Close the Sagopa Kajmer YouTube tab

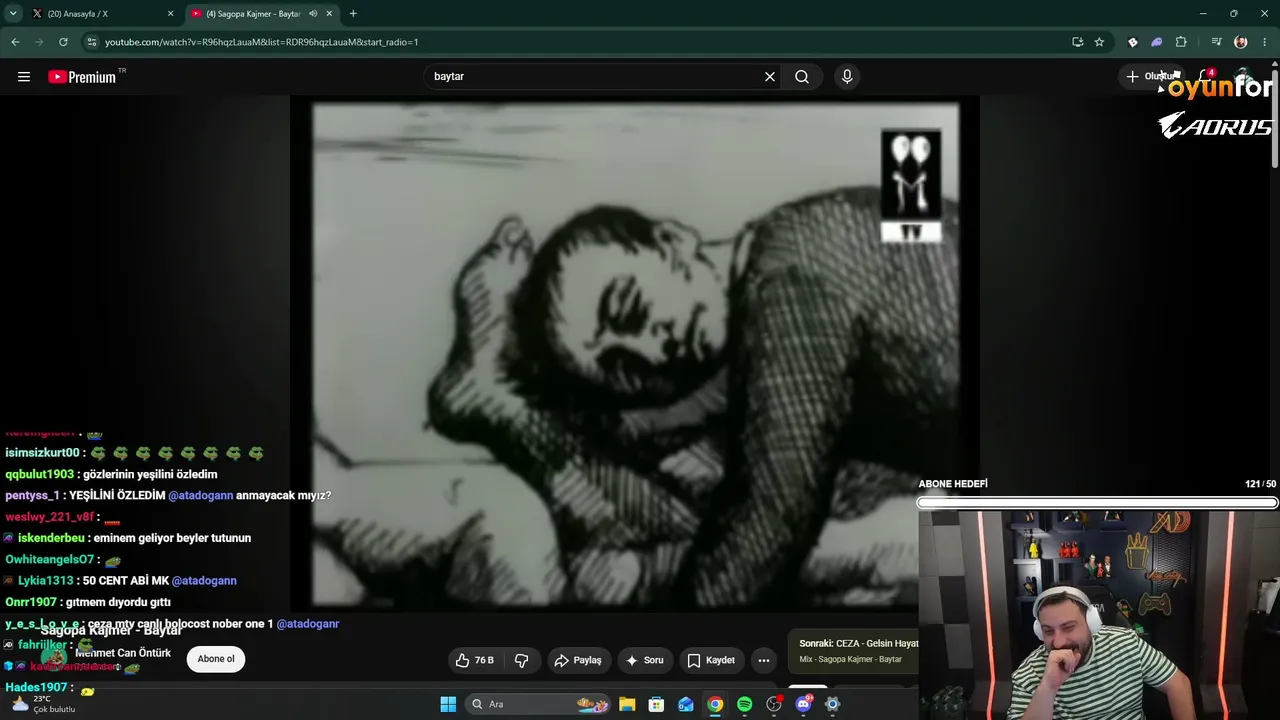[329, 14]
